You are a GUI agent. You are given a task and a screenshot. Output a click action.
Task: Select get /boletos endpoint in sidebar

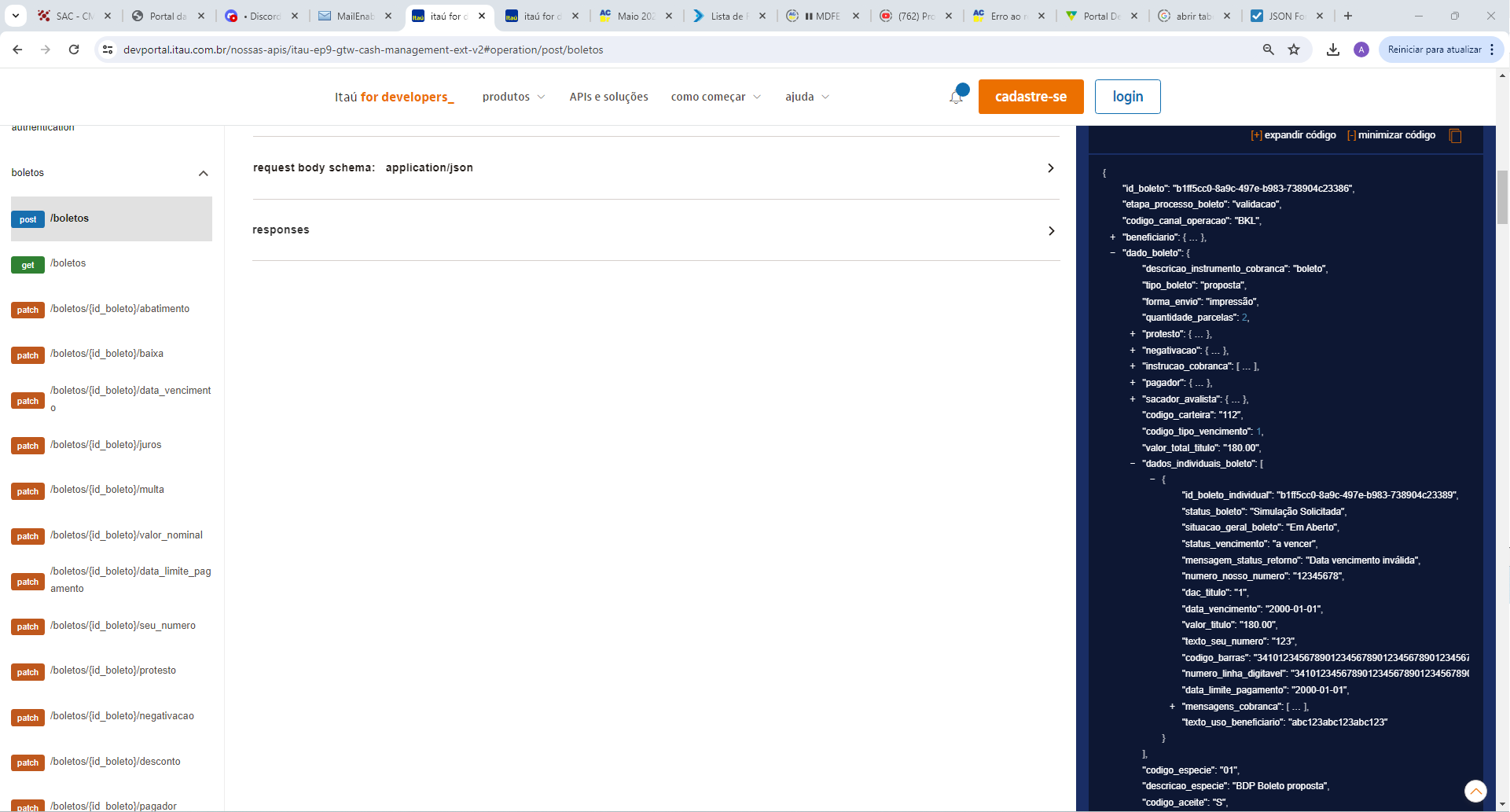tap(112, 263)
